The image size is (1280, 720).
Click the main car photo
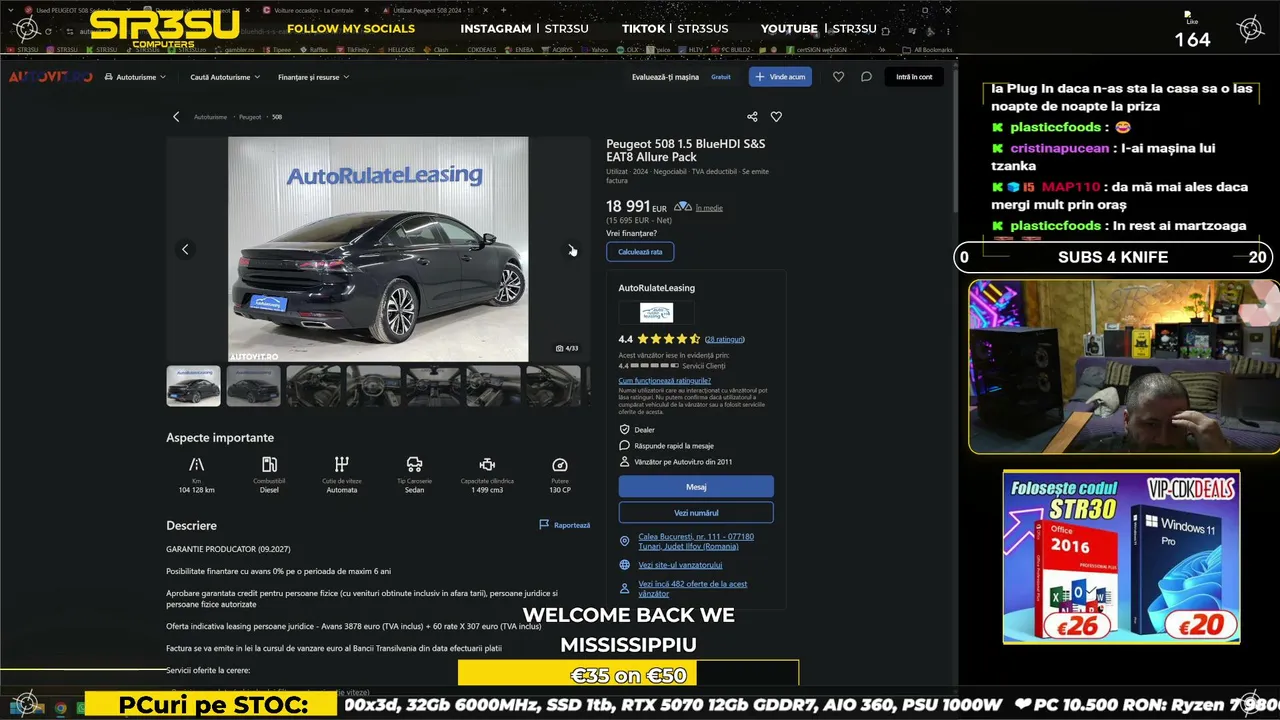[x=378, y=249]
